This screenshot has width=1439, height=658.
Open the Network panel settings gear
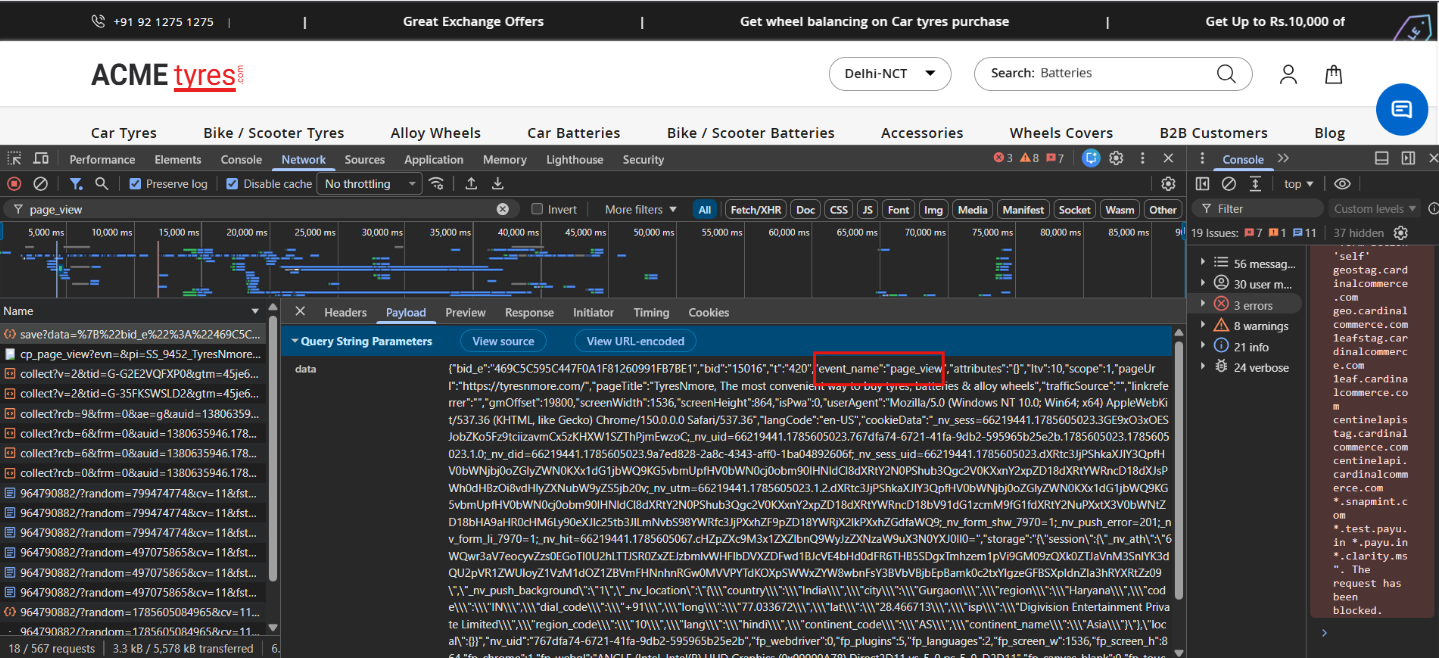(1168, 184)
